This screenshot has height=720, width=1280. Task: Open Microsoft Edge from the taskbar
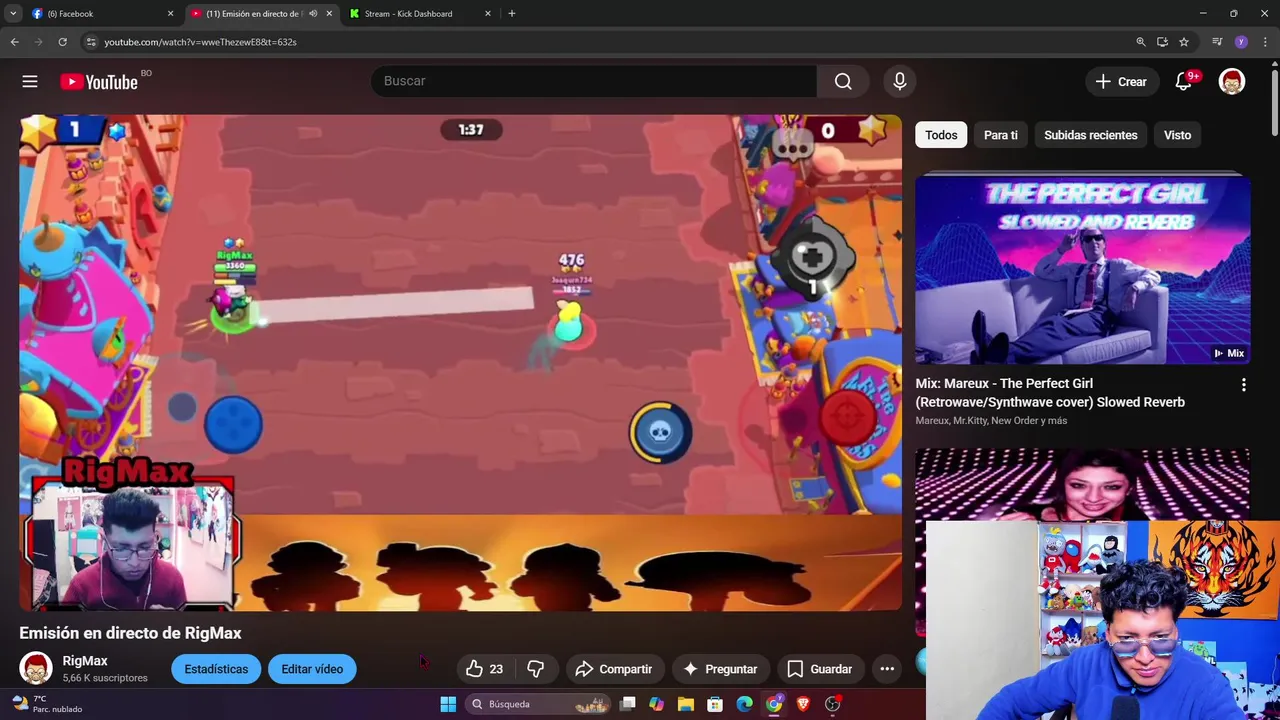click(x=744, y=704)
